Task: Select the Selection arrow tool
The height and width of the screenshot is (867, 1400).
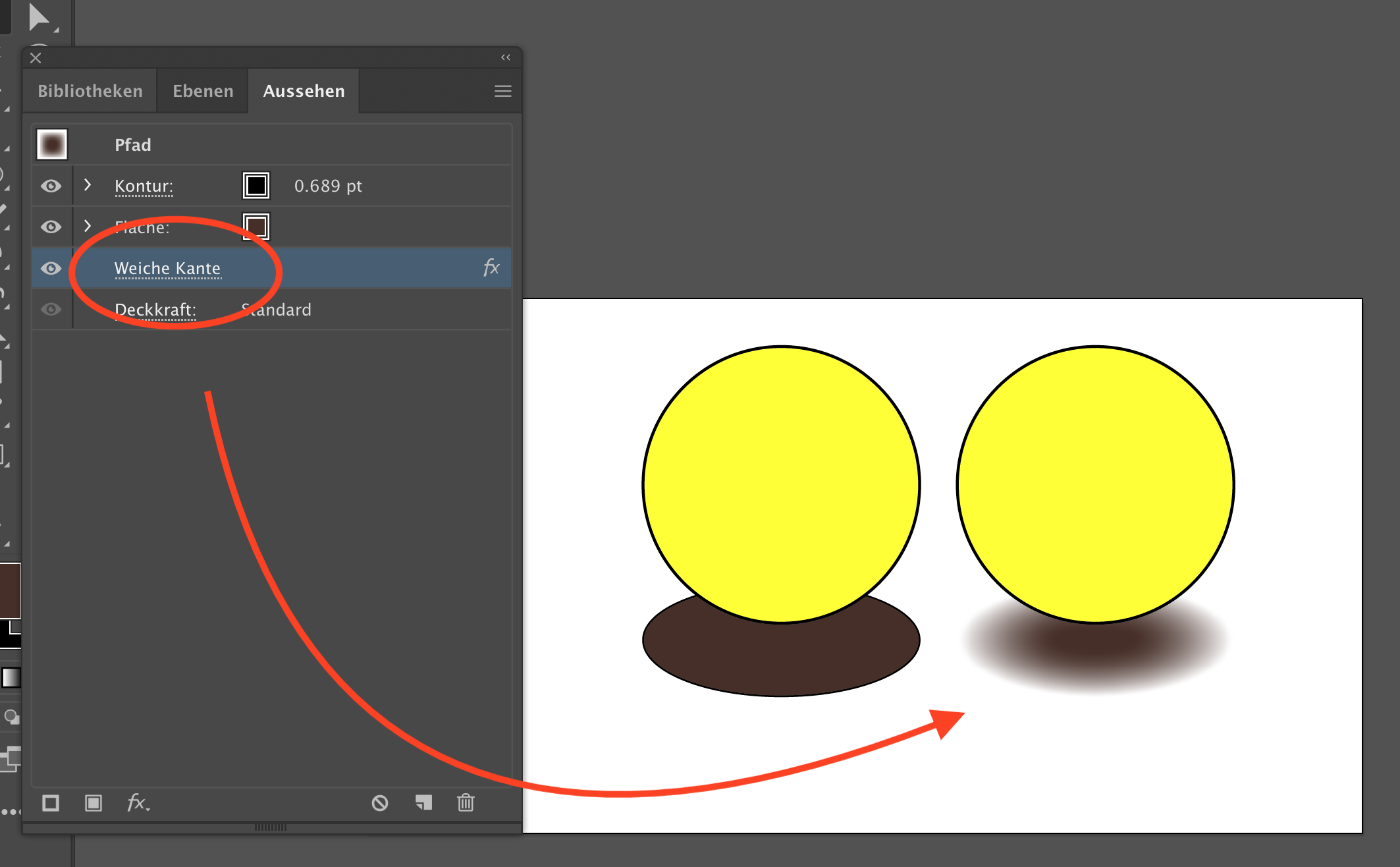Action: pyautogui.click(x=40, y=18)
